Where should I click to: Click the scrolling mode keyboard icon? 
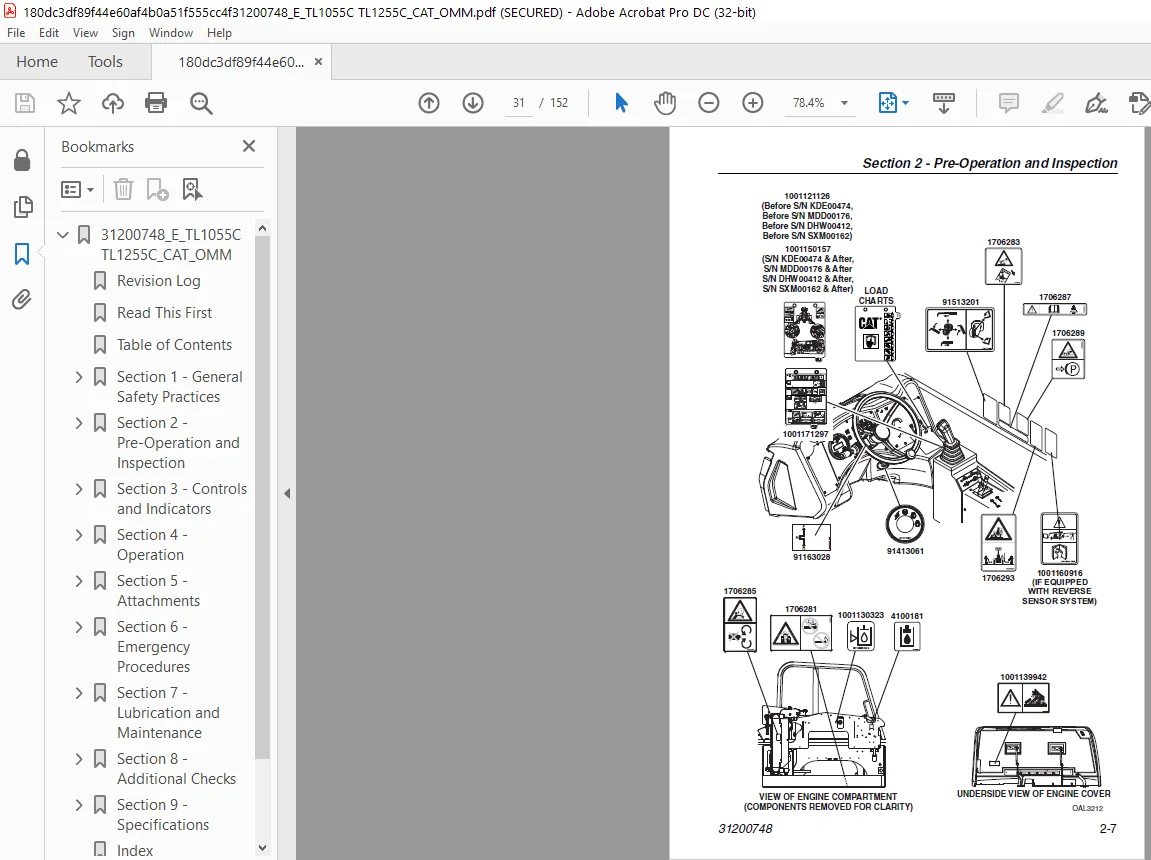tap(943, 103)
